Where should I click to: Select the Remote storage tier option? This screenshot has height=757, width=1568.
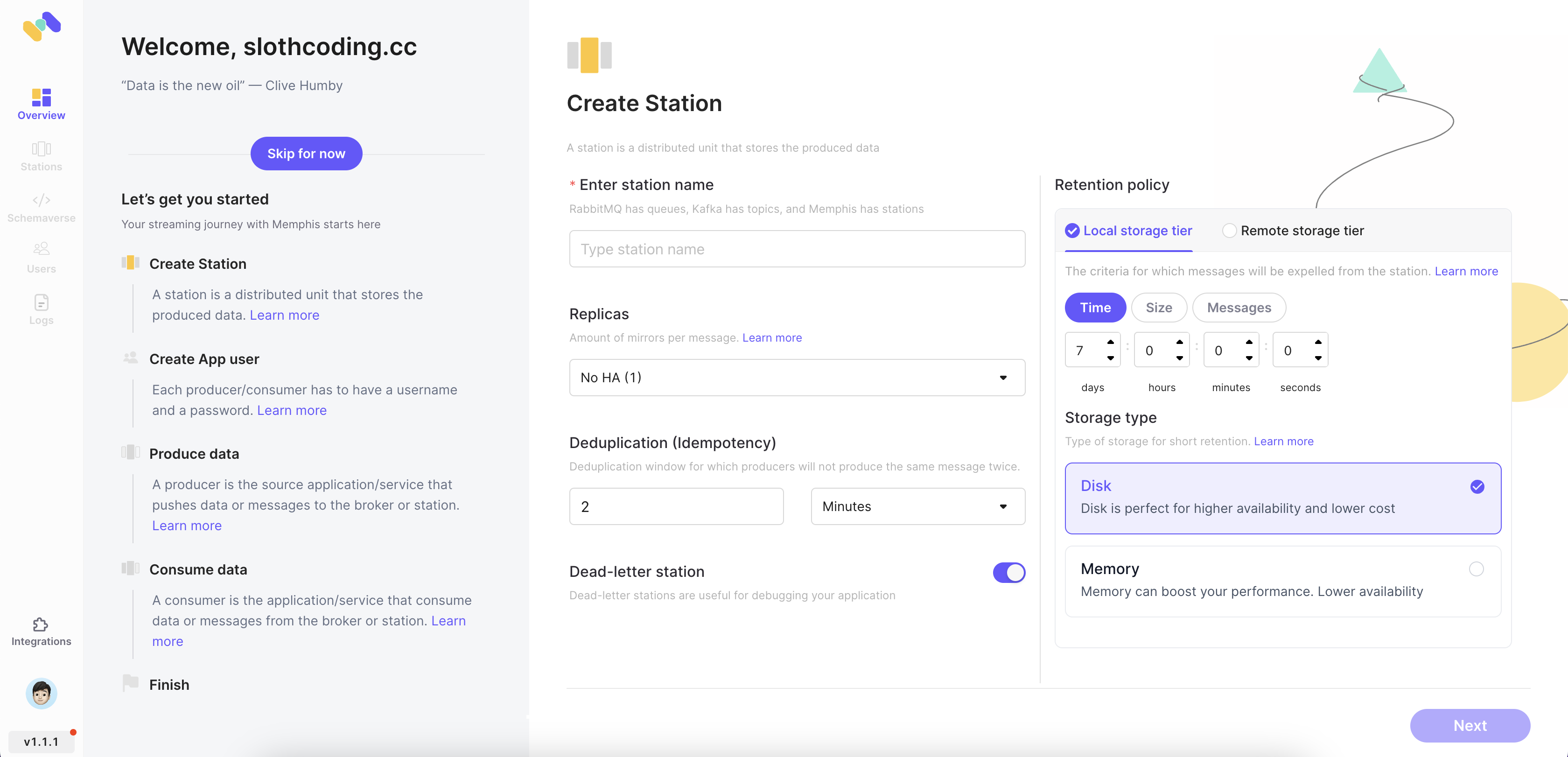pos(1294,231)
